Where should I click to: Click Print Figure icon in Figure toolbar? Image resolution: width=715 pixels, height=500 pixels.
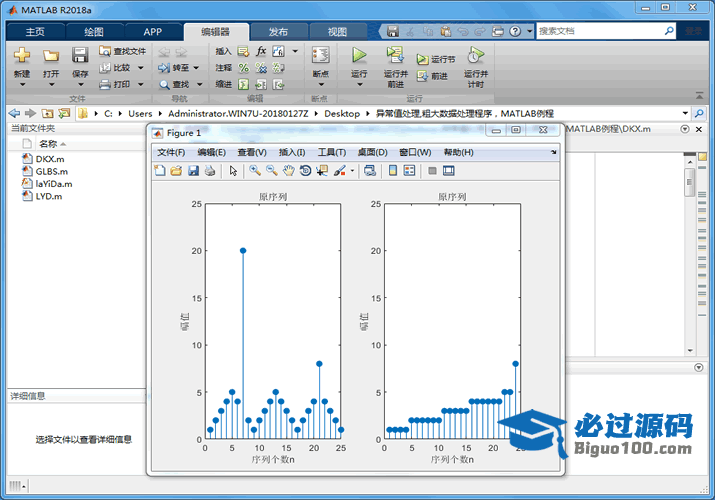click(x=210, y=170)
